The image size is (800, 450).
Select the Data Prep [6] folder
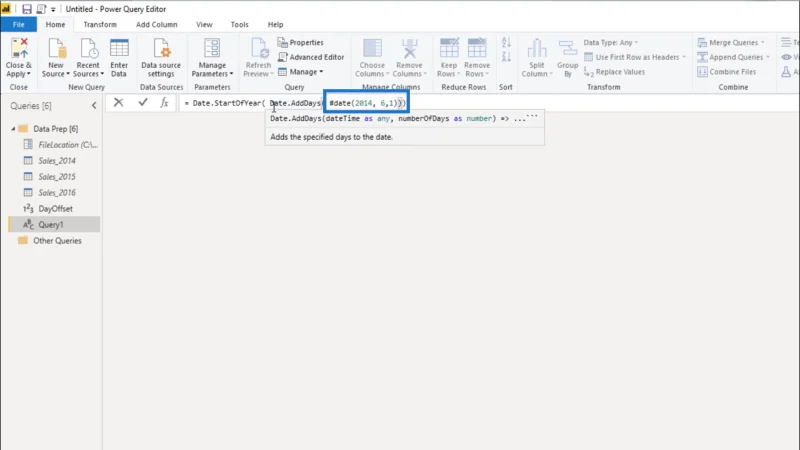pos(55,129)
